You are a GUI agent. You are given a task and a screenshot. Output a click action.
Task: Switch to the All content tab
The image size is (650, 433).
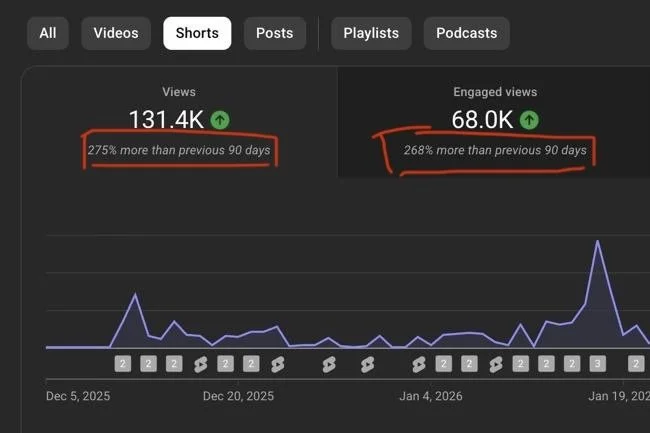48,33
